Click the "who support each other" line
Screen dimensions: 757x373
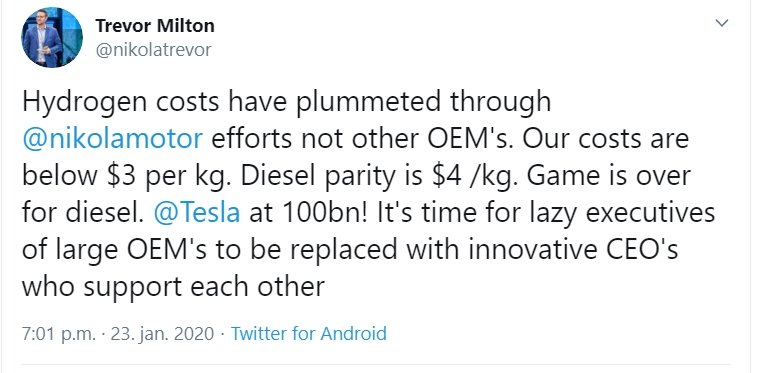173,287
